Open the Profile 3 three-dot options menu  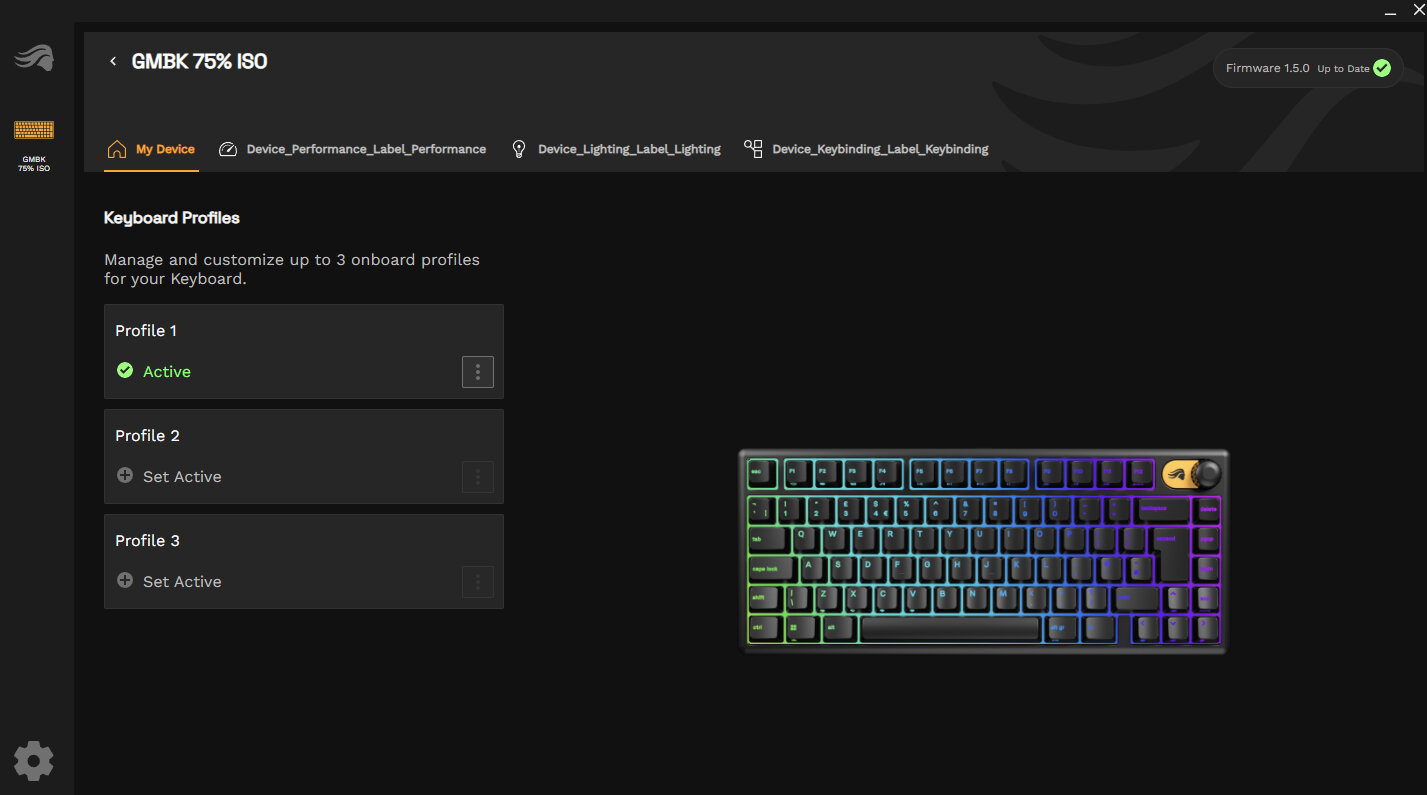(x=478, y=582)
